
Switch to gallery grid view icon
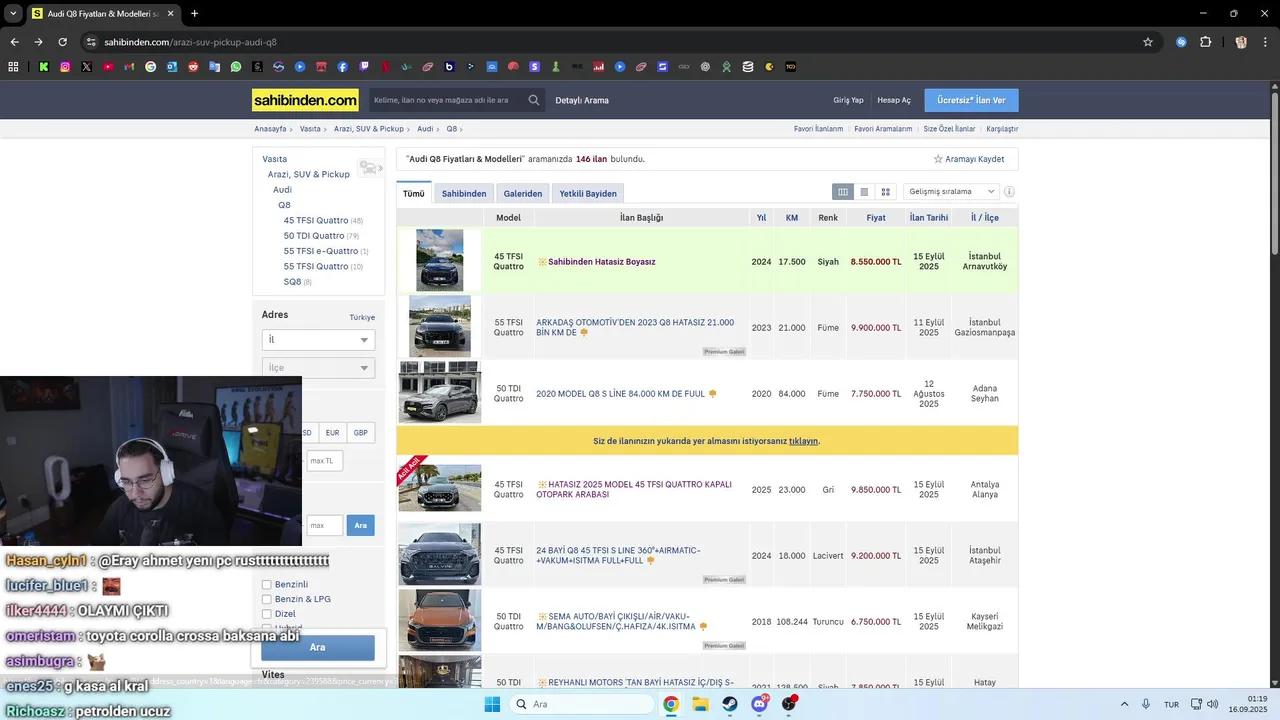tap(885, 192)
